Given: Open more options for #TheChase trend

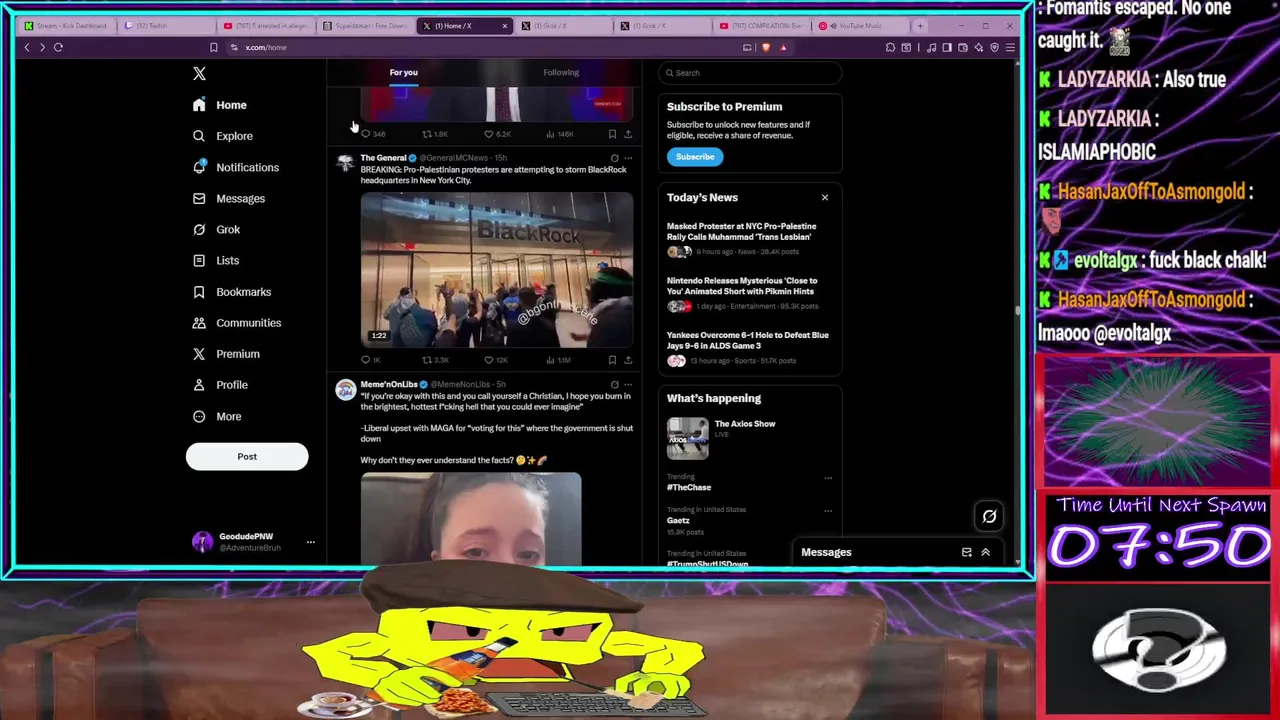Looking at the screenshot, I should (828, 478).
